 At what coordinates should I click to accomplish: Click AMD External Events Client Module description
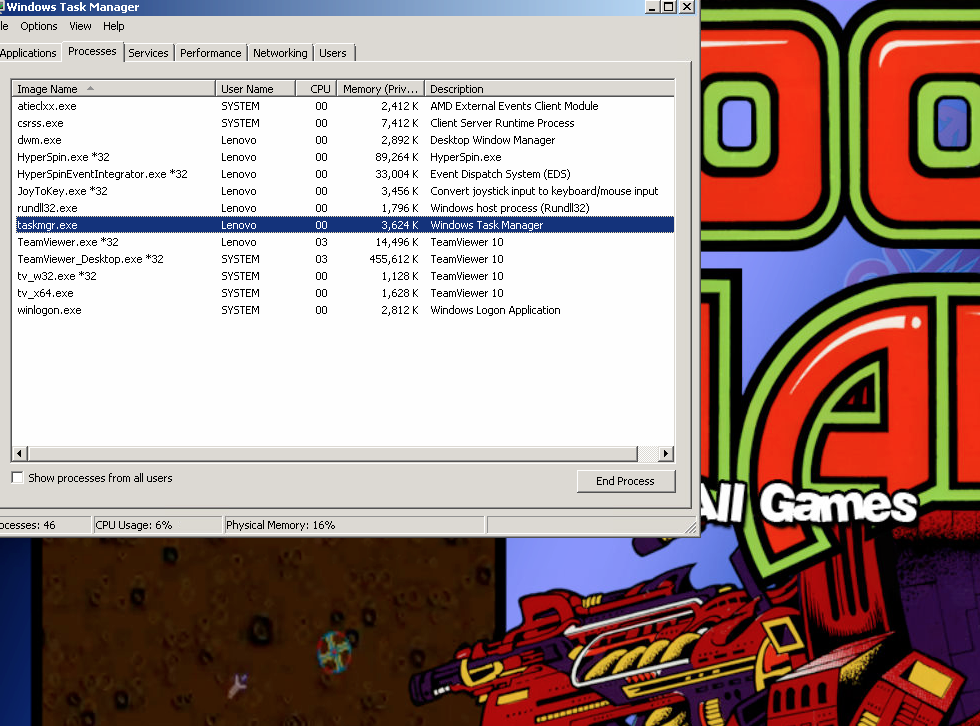514,106
